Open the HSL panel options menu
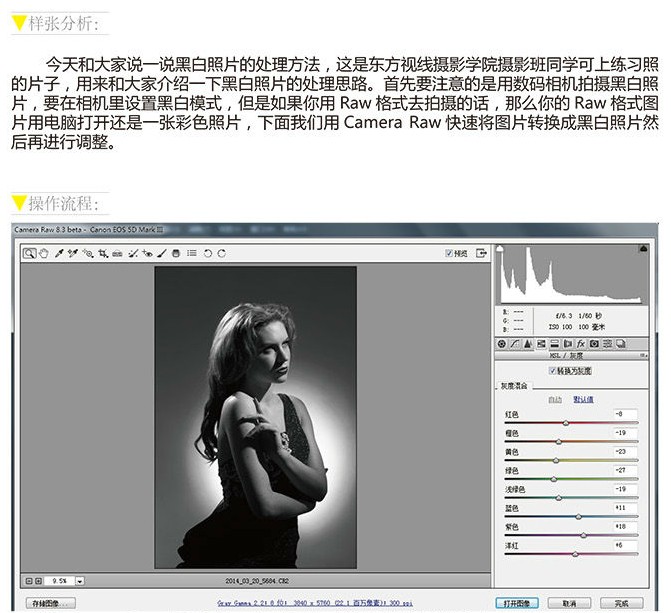Image resolution: width=671 pixels, height=613 pixels. [x=644, y=355]
